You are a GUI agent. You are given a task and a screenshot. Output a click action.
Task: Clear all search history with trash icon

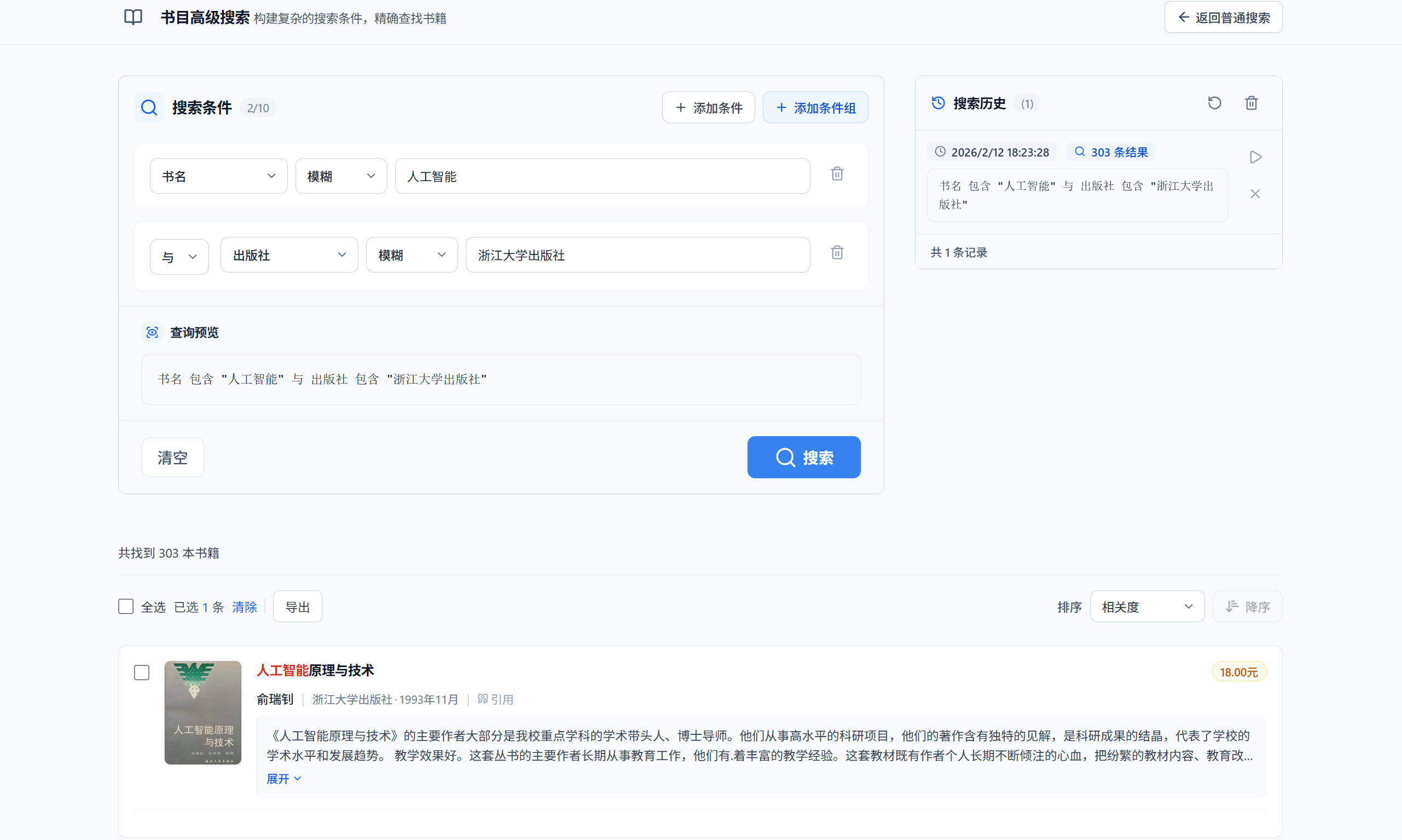1252,103
